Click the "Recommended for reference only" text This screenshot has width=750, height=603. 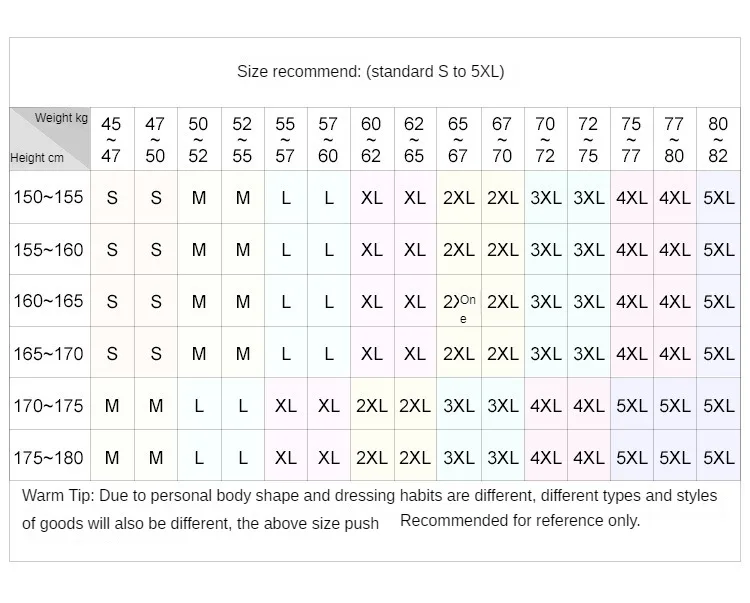(x=520, y=520)
